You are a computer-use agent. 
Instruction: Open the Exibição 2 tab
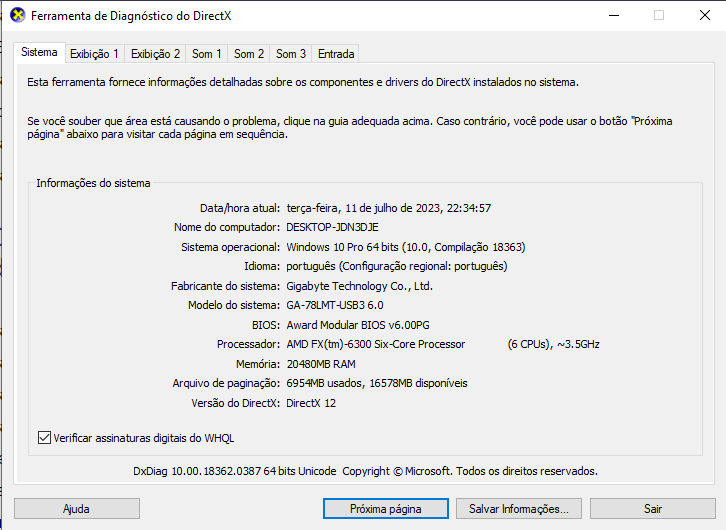point(155,54)
